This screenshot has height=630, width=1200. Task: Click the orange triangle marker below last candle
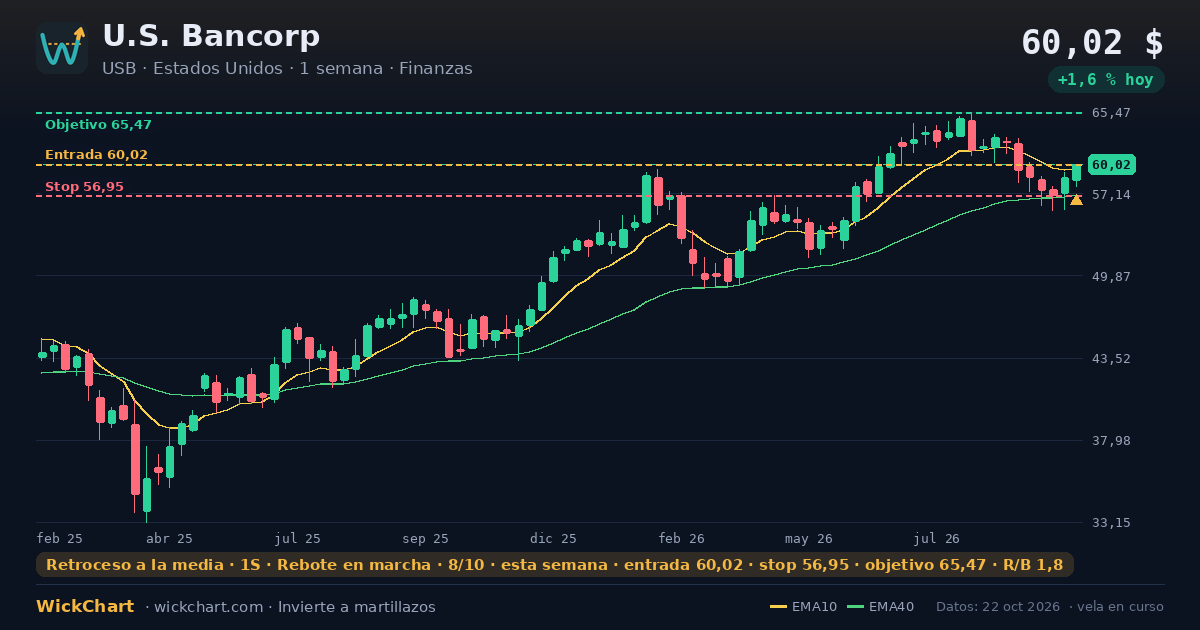point(1076,200)
